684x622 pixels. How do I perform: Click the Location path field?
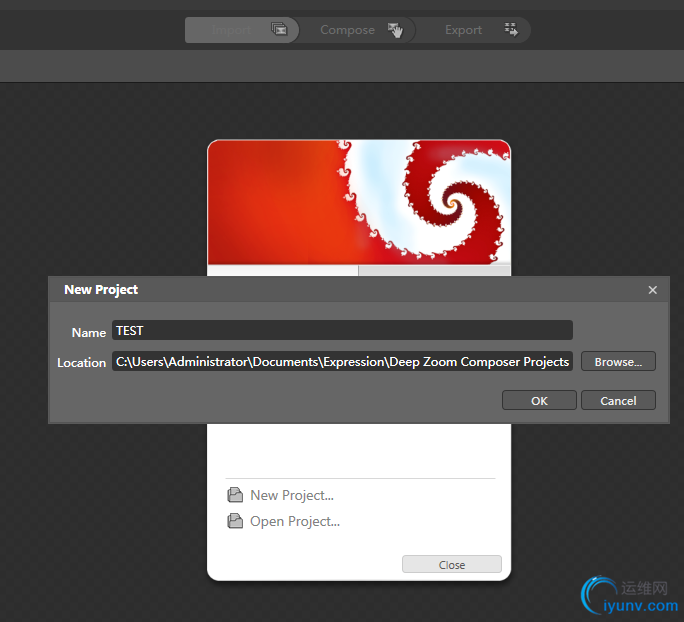click(342, 361)
